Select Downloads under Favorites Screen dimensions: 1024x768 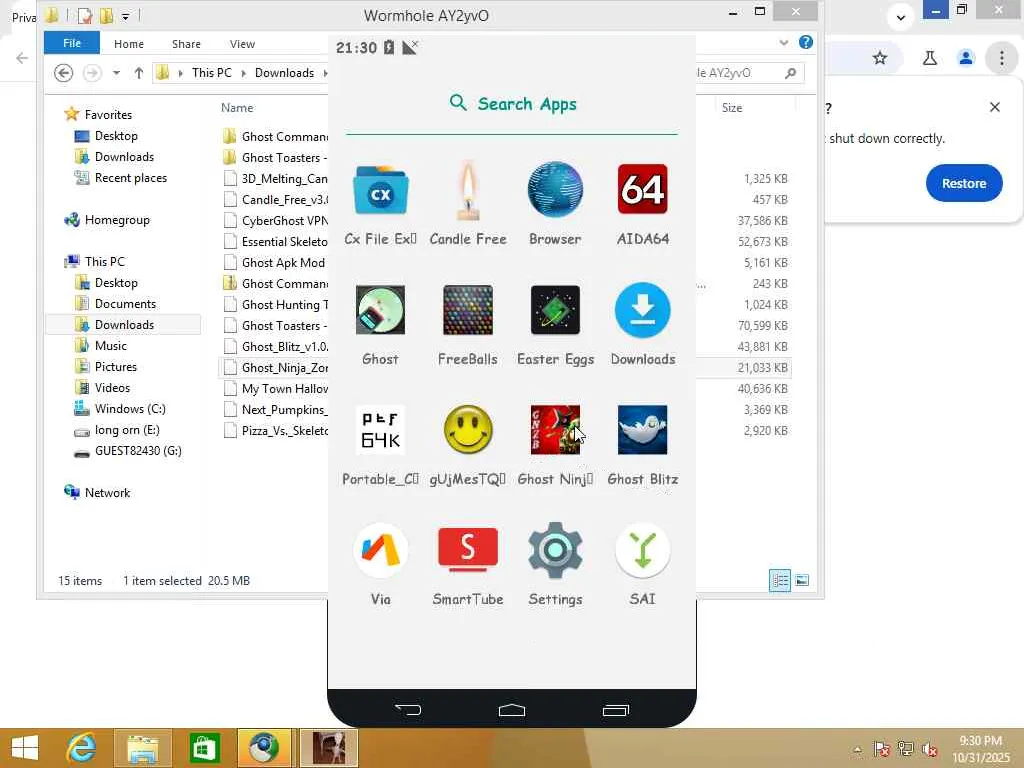(123, 157)
